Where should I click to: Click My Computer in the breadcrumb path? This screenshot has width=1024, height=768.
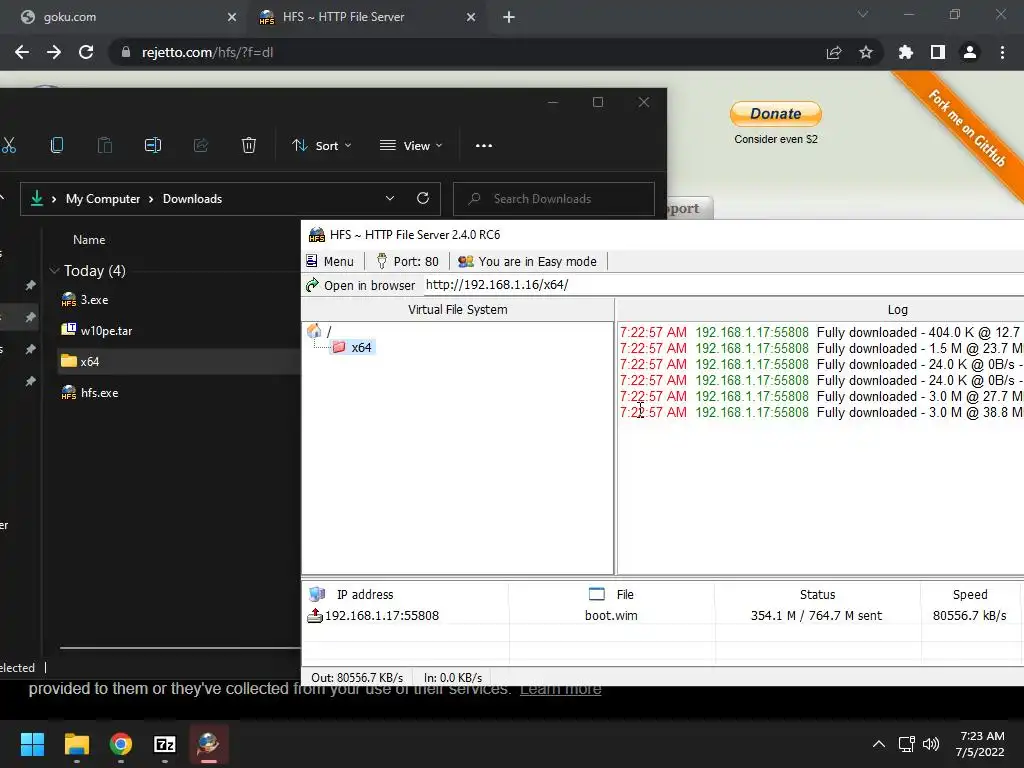pos(103,199)
